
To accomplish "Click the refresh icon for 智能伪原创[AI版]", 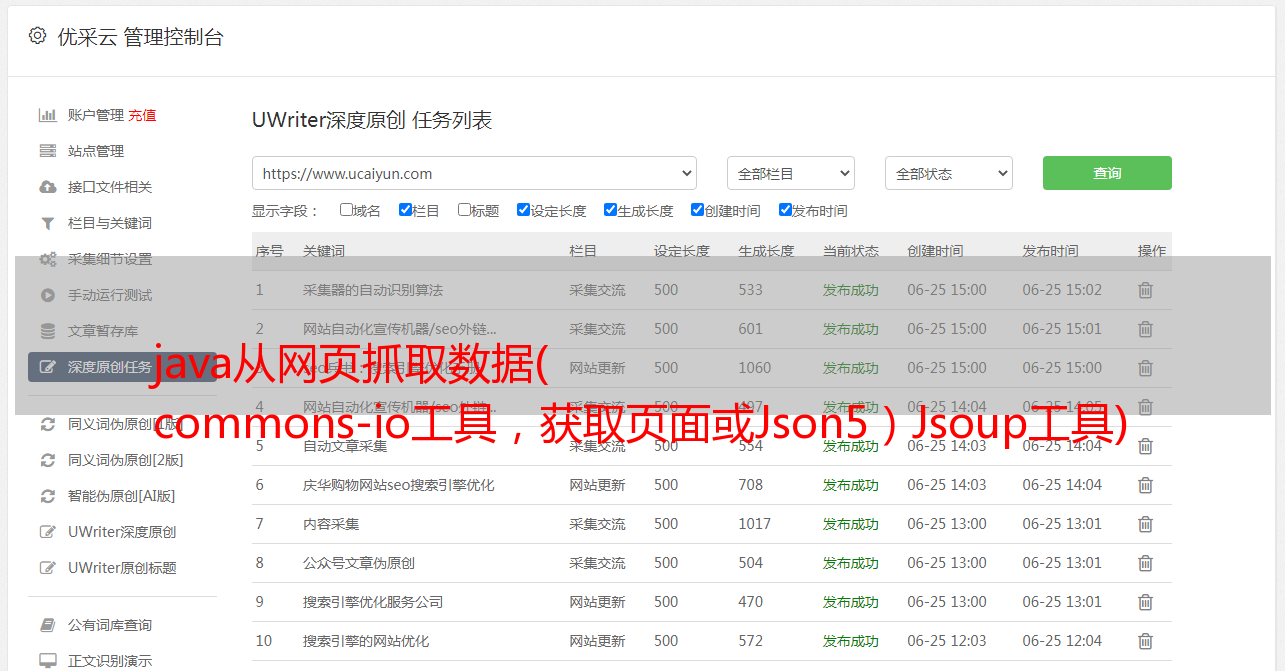I will pos(47,496).
